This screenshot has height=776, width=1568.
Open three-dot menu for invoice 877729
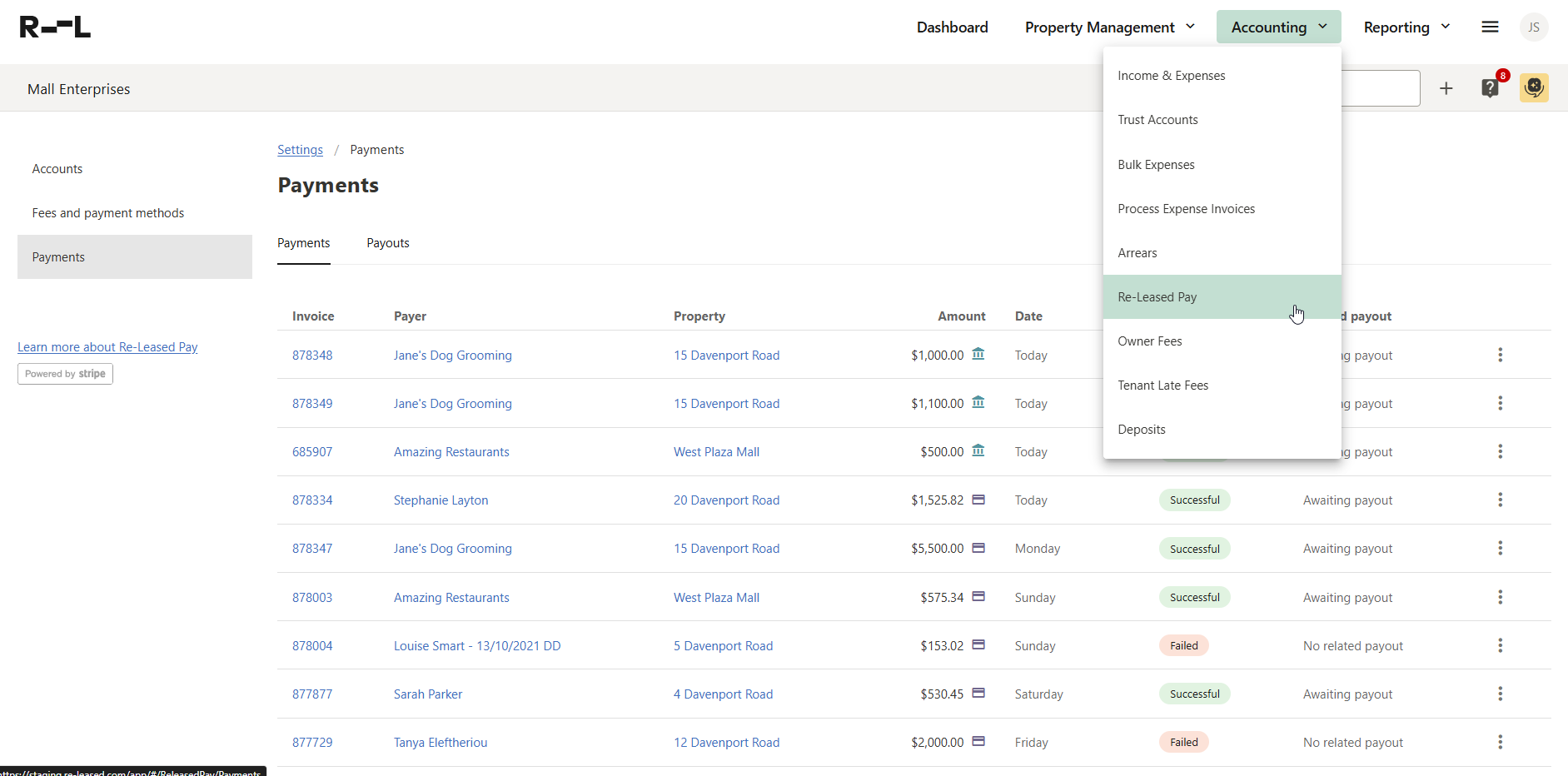(x=1500, y=743)
